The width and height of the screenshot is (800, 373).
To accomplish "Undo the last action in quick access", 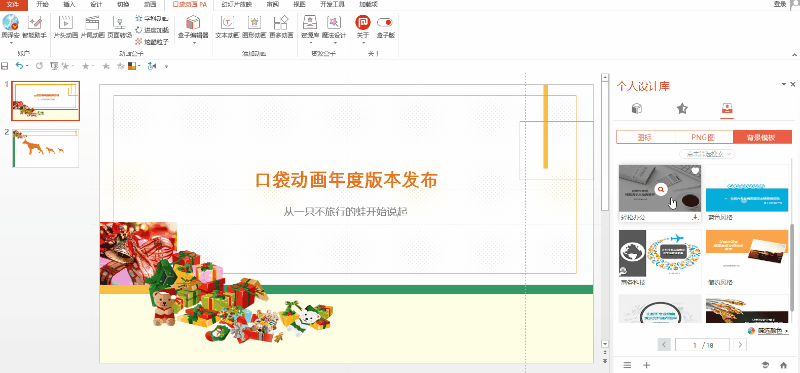I will point(19,66).
